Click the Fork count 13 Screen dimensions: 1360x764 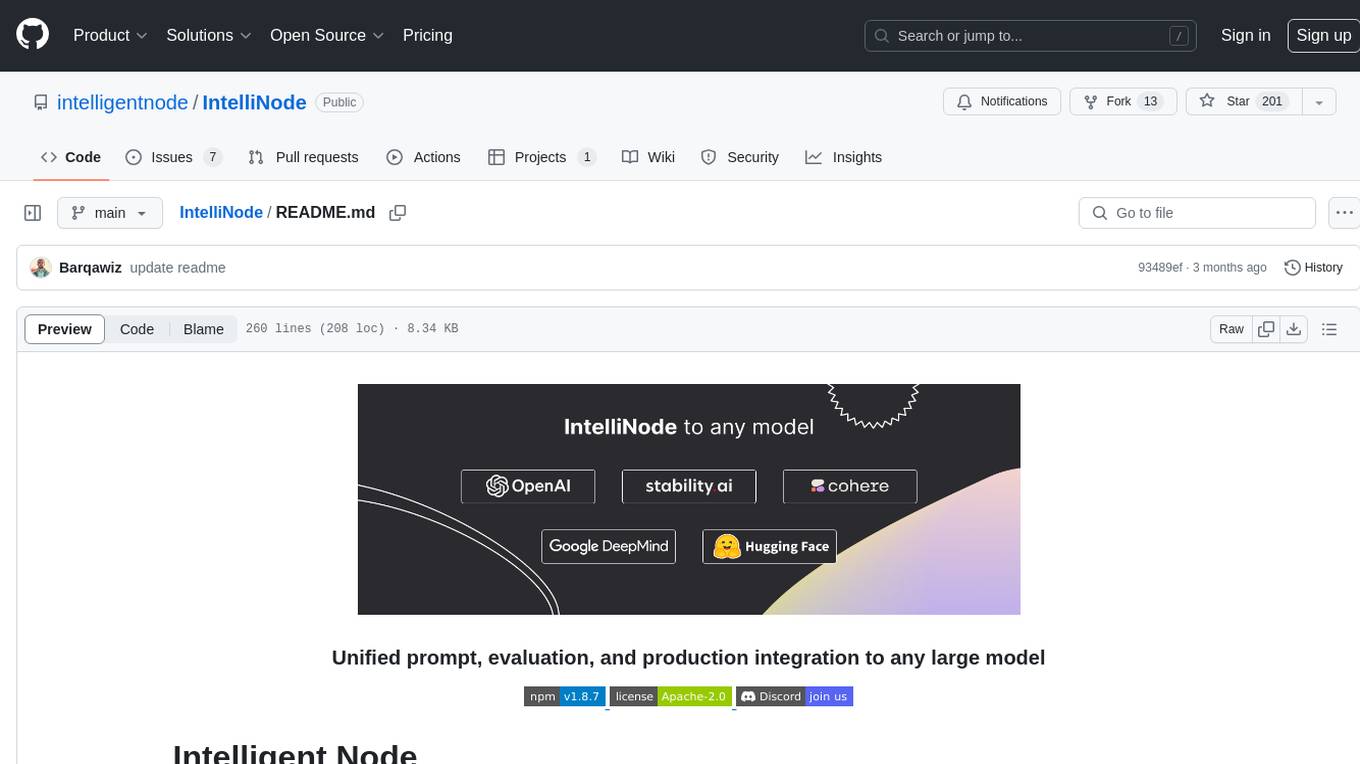1150,101
